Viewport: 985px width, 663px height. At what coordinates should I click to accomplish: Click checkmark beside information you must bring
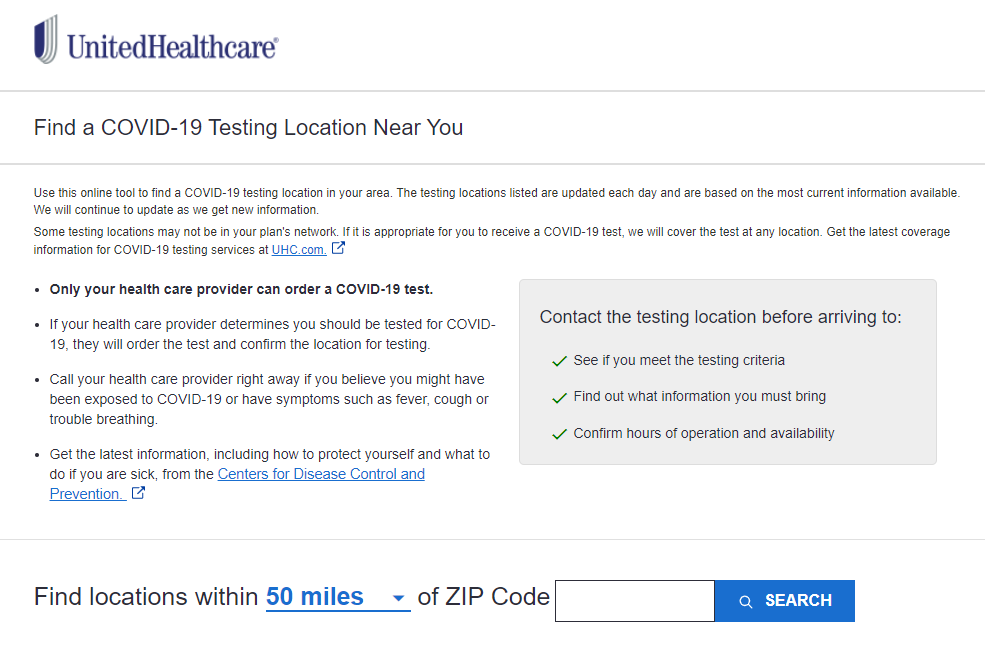click(x=559, y=398)
